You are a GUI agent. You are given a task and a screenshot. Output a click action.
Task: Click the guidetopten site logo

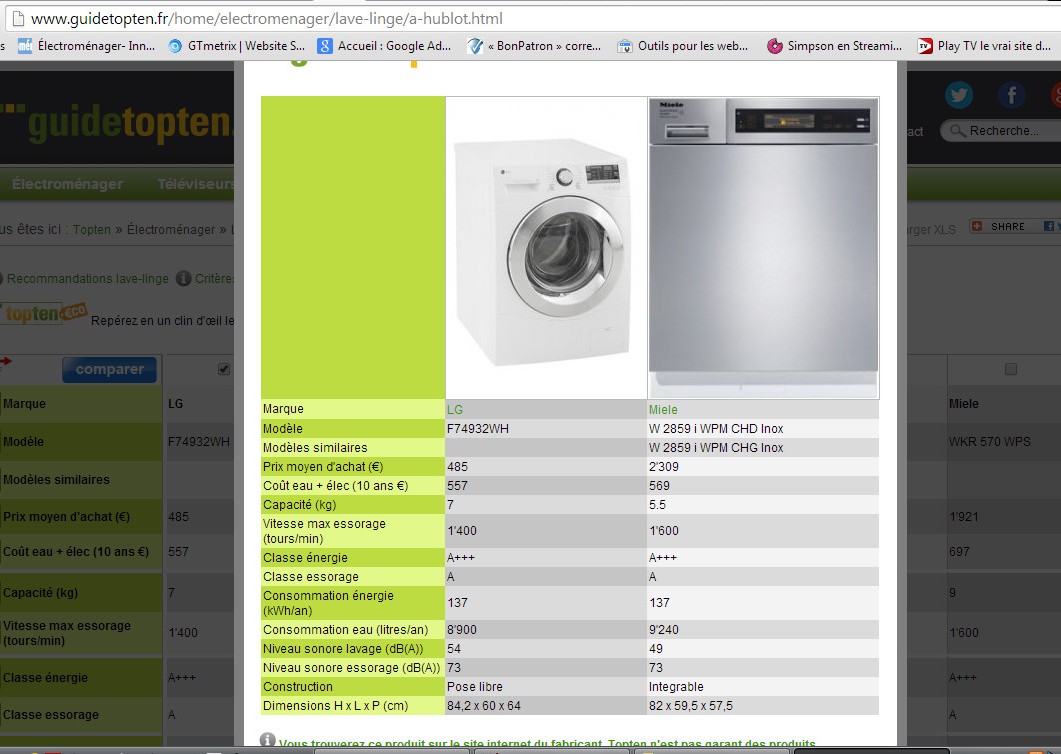click(116, 123)
